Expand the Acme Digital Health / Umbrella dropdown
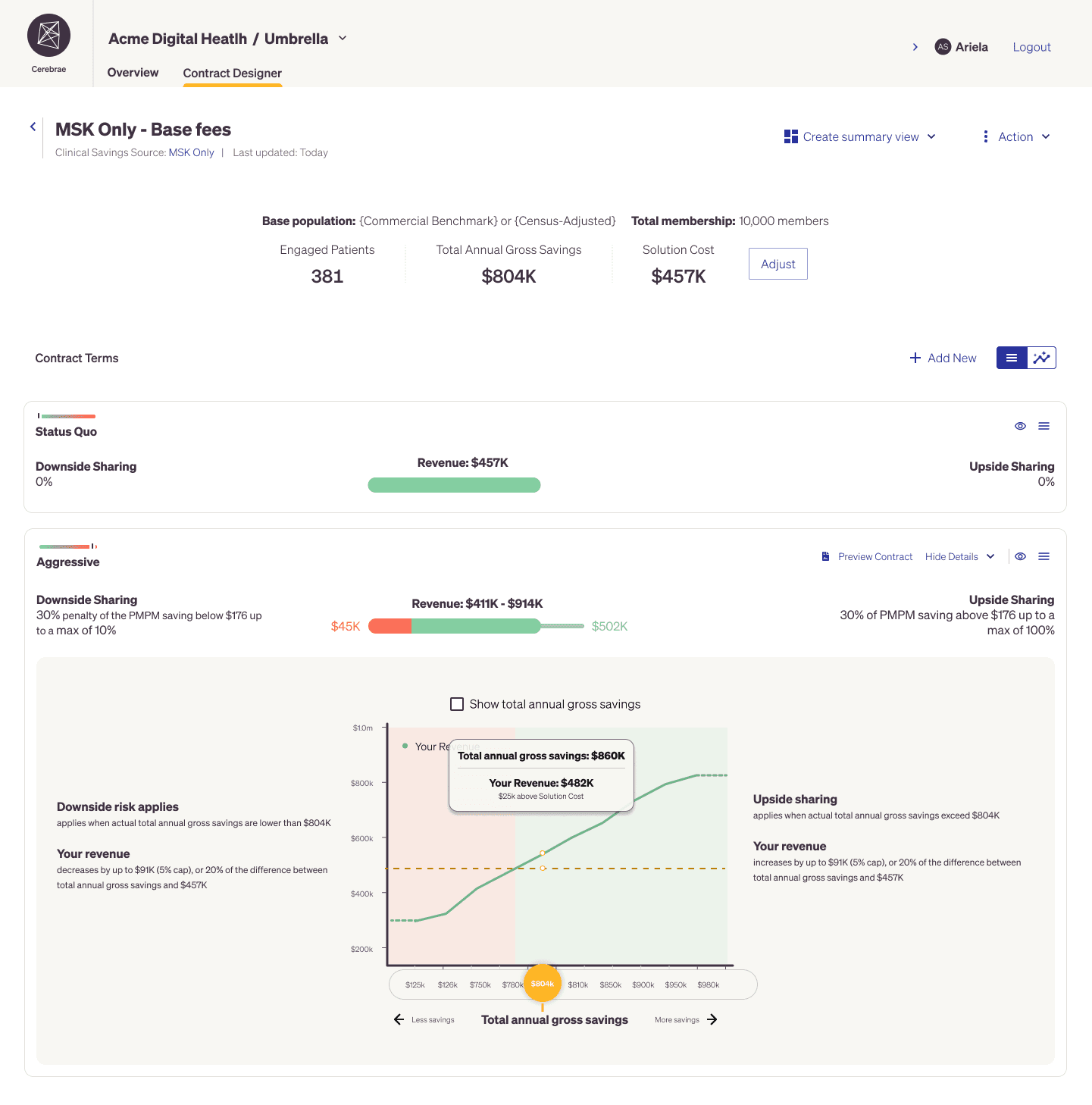Viewport: 1092px width, 1105px height. pyautogui.click(x=343, y=38)
